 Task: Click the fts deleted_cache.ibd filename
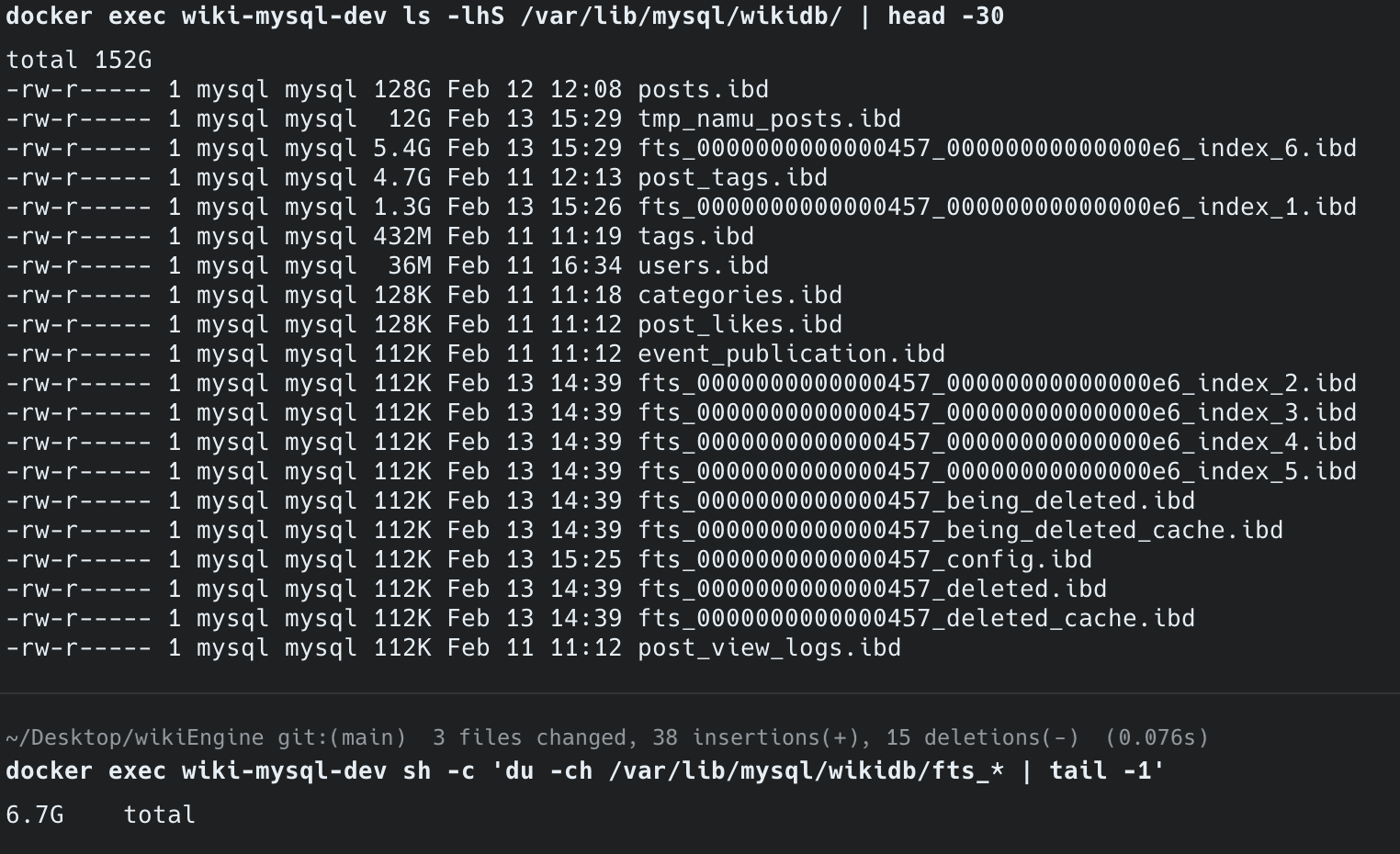tap(916, 619)
